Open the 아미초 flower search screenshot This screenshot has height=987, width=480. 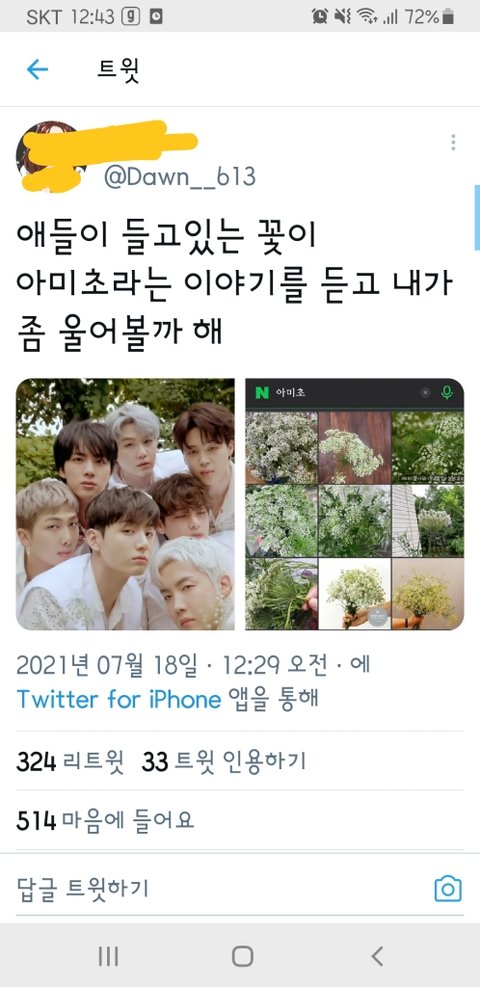click(x=354, y=504)
